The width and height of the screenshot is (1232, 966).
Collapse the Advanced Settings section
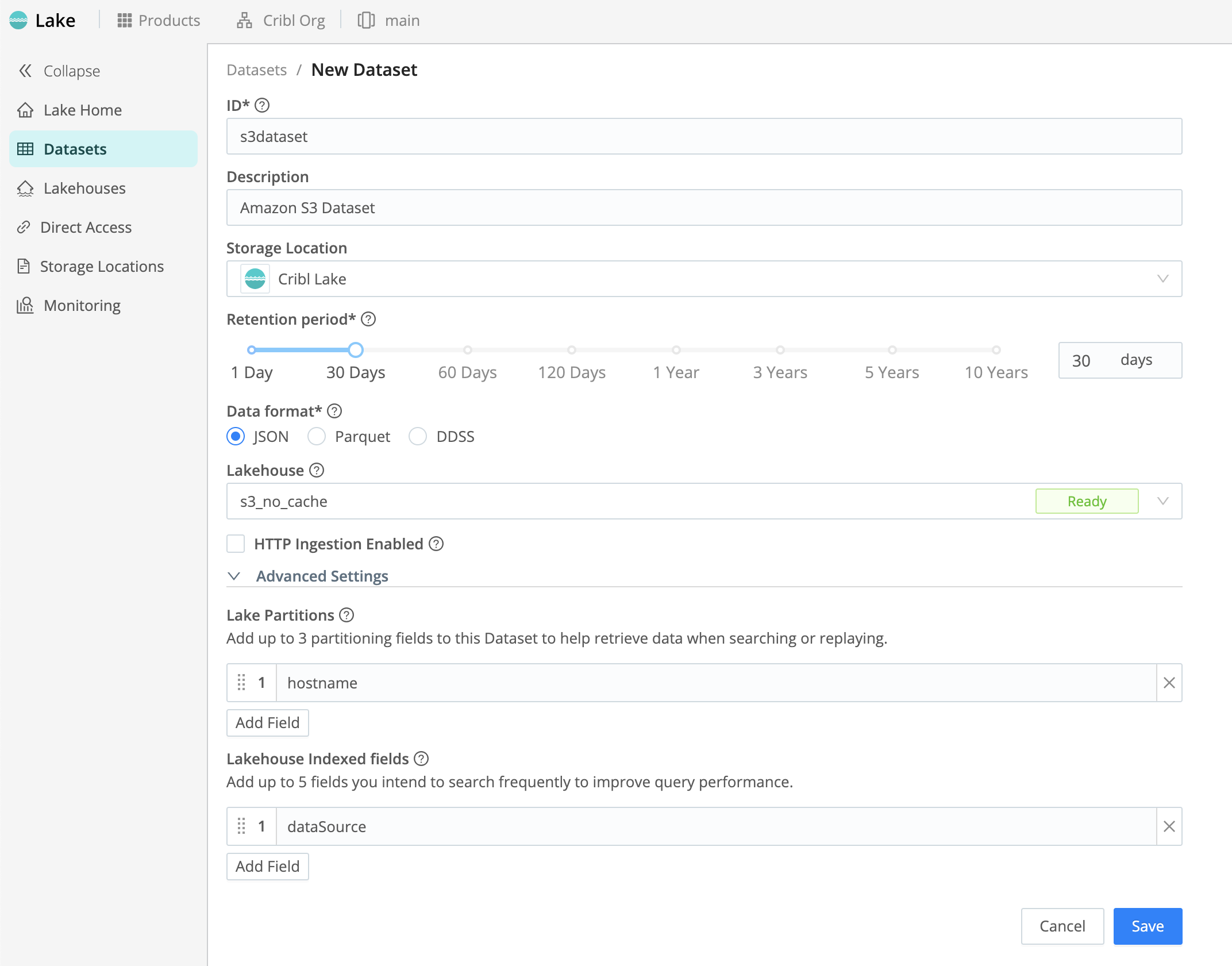tap(322, 576)
